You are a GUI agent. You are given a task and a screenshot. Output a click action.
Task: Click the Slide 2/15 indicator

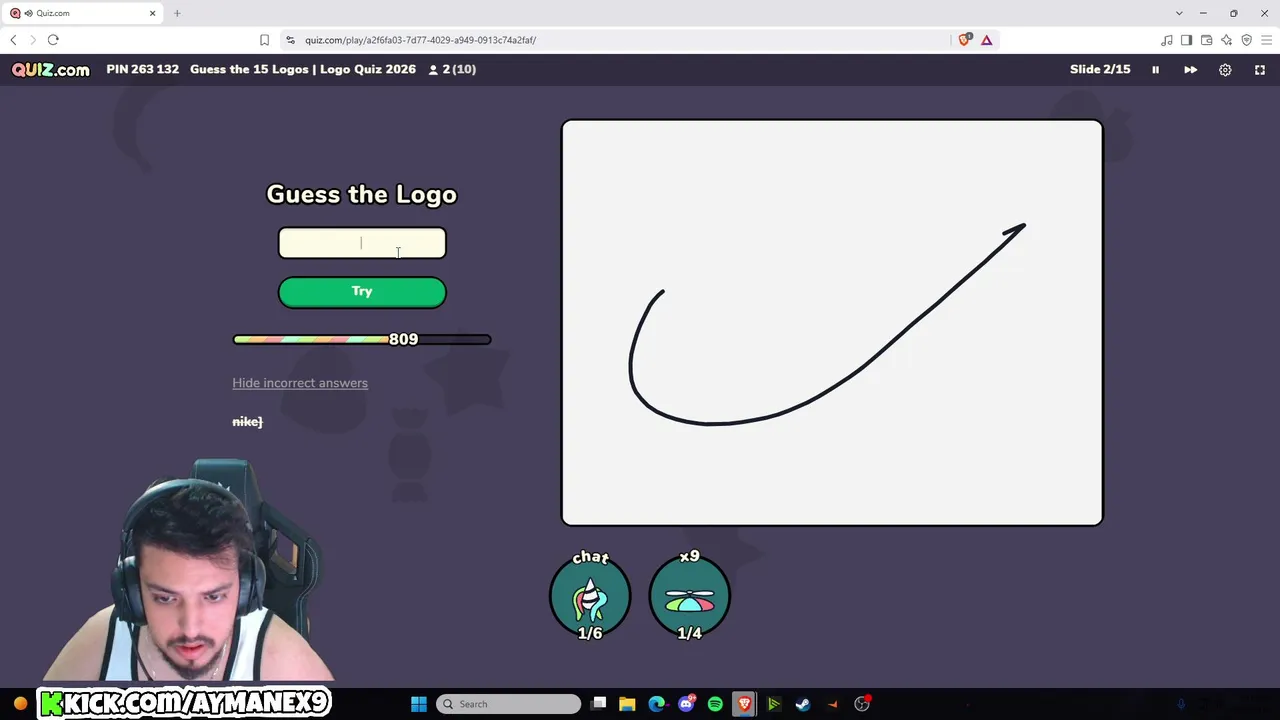coord(1100,69)
